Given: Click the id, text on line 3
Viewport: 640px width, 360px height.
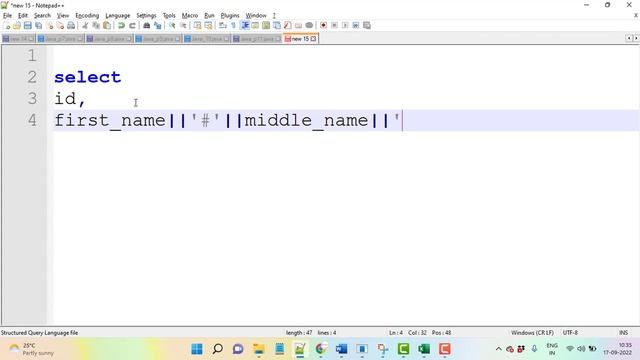Looking at the screenshot, I should pyautogui.click(x=70, y=99).
